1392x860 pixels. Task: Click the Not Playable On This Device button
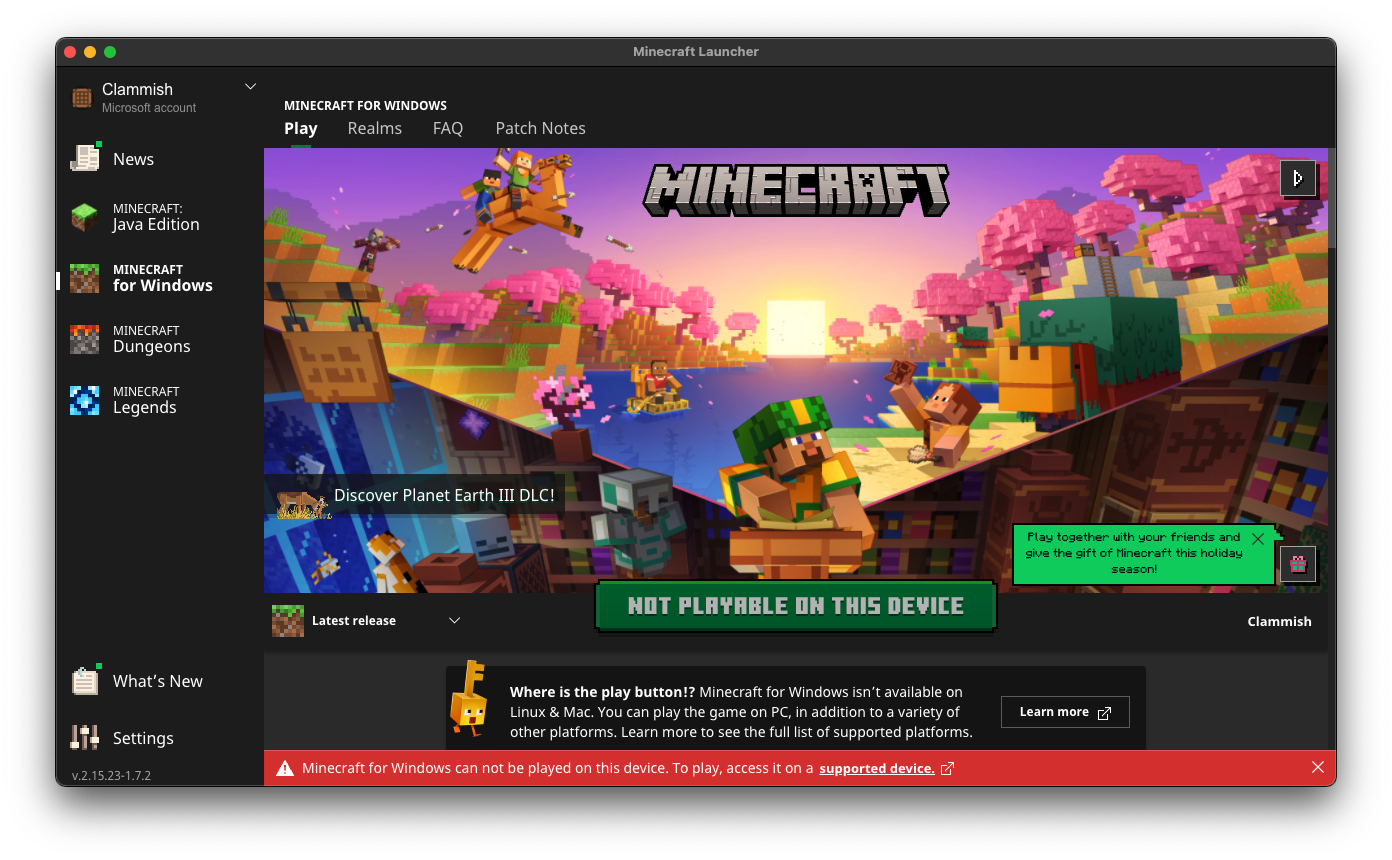[x=796, y=606]
